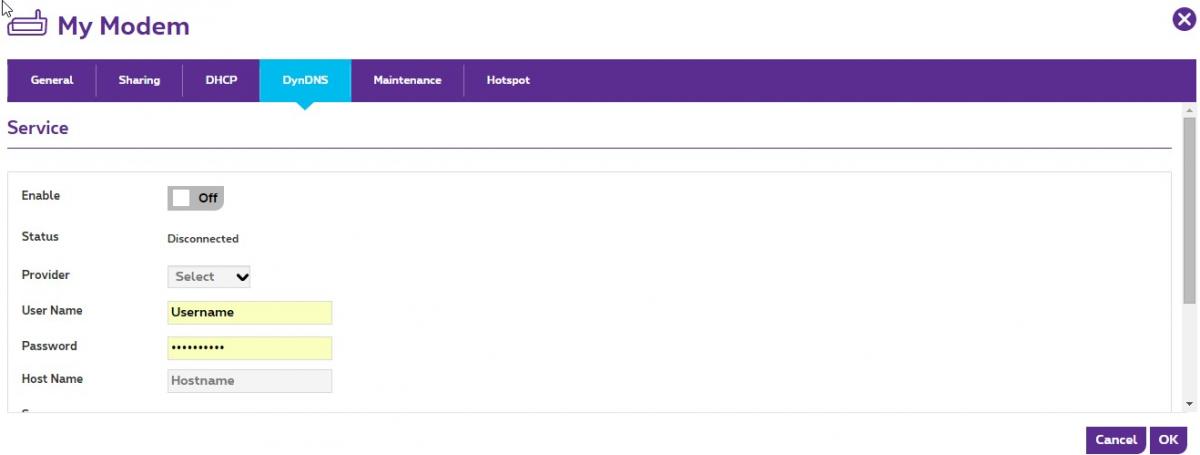Click the scroll down arrow of scrollbar

1189,403
